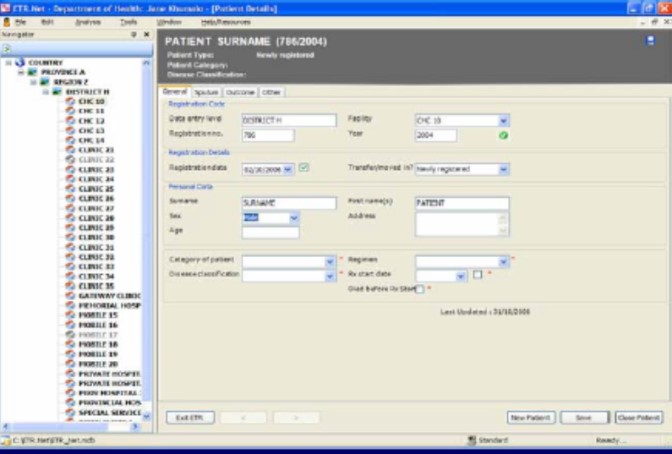Pin the Navigator panel with pin icon
The image size is (672, 454).
[134, 34]
